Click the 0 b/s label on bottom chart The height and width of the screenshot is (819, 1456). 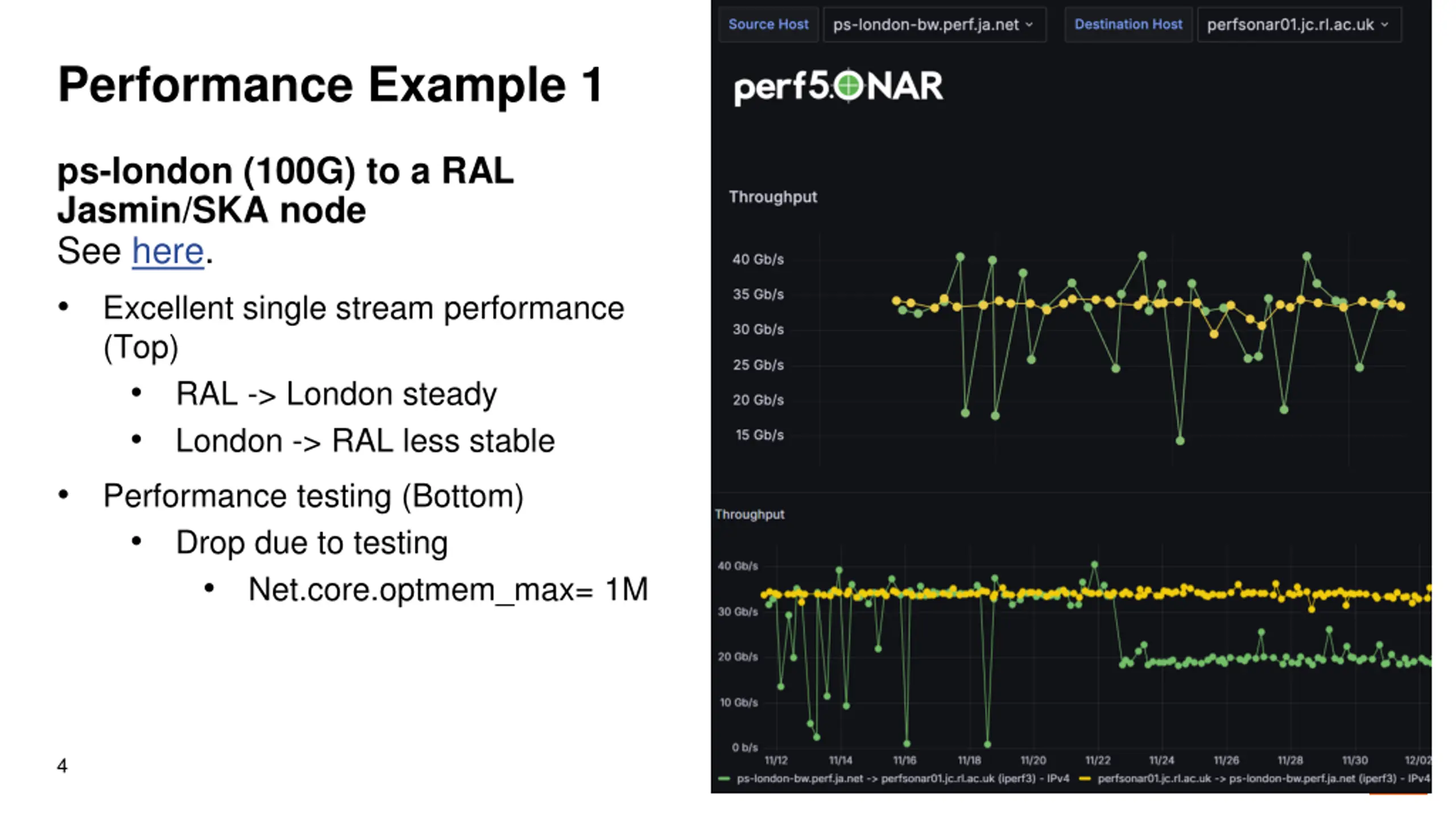pos(744,747)
